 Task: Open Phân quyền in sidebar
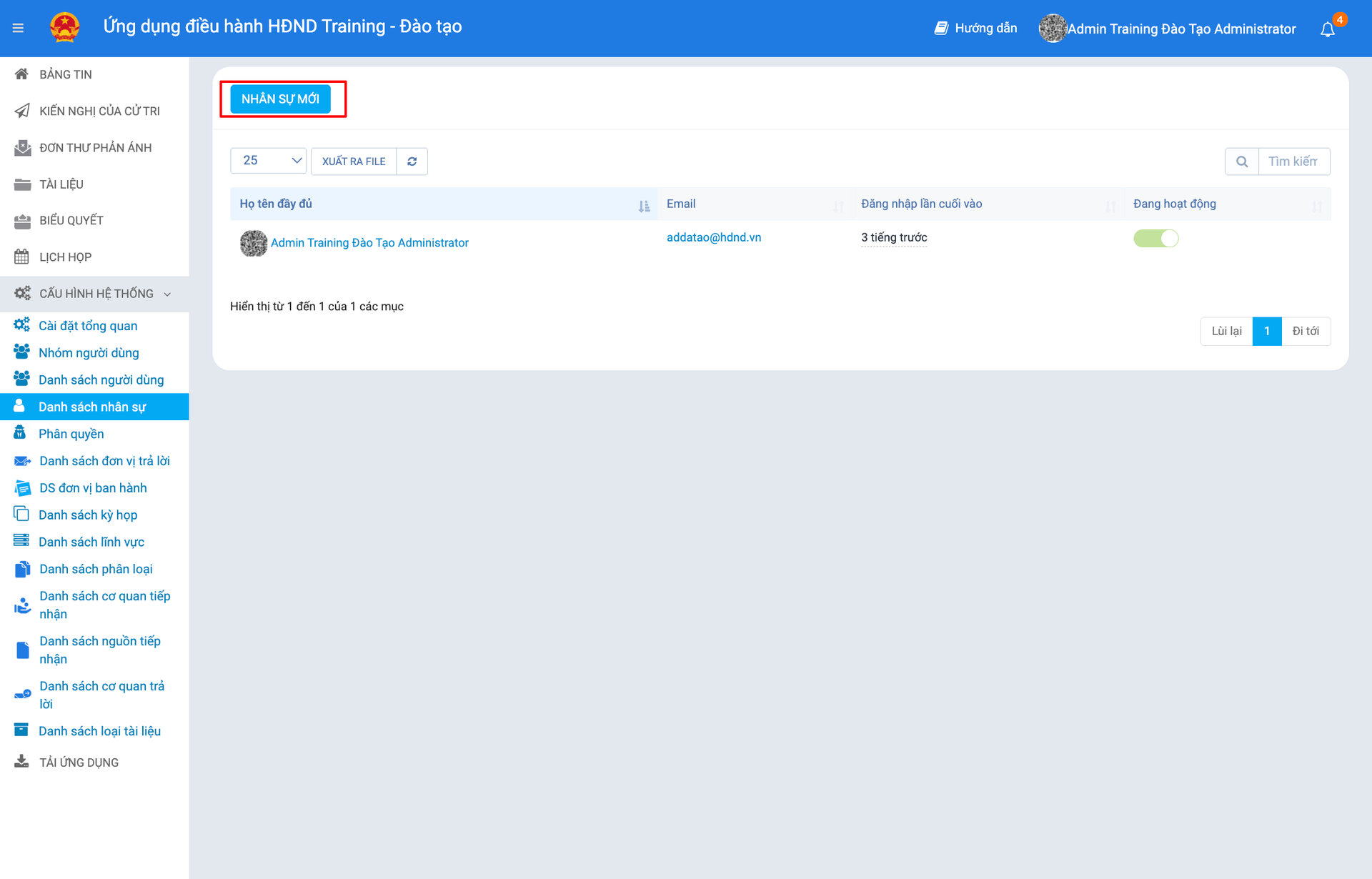coord(71,434)
